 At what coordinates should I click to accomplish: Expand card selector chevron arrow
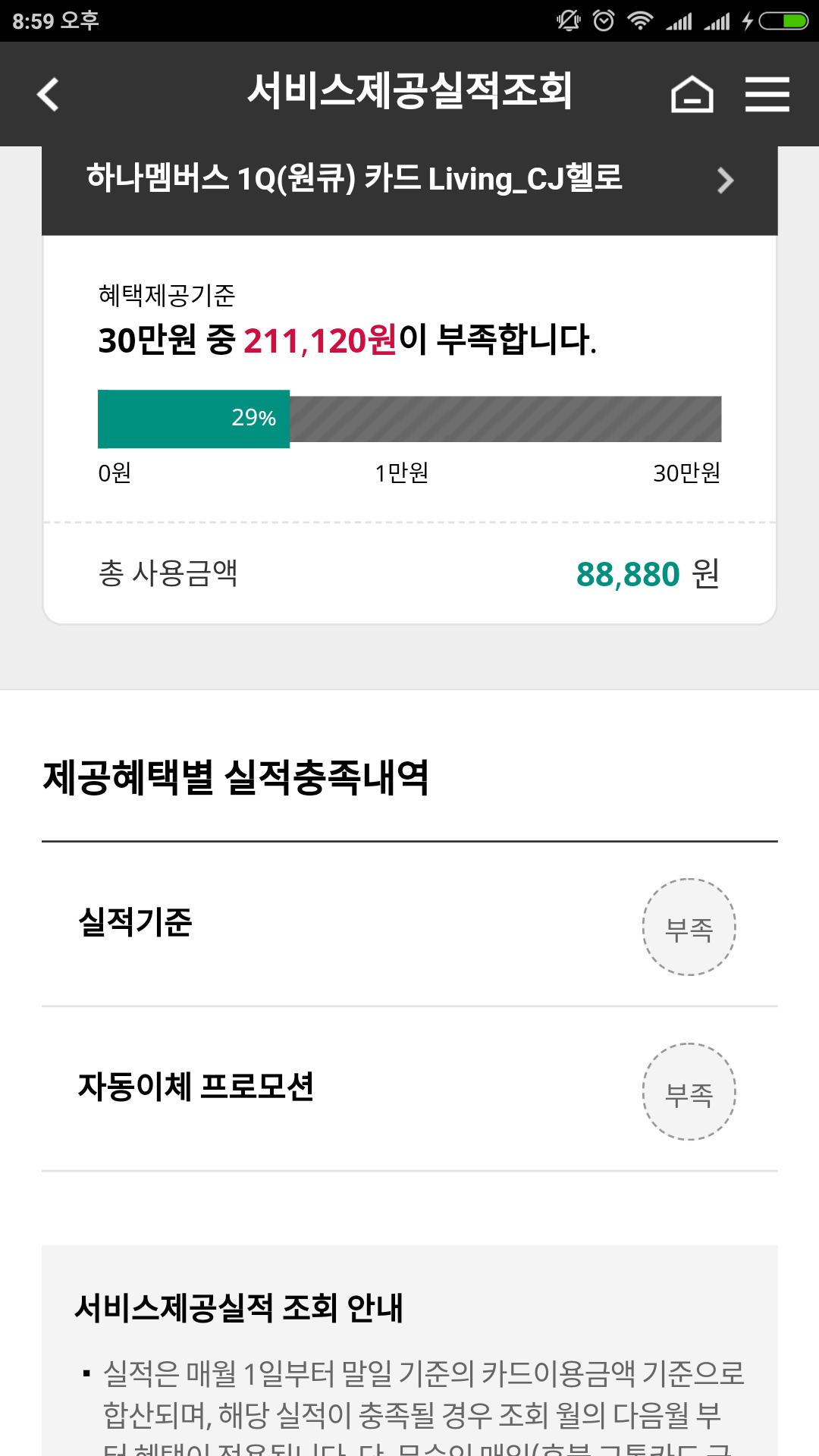coord(725,180)
